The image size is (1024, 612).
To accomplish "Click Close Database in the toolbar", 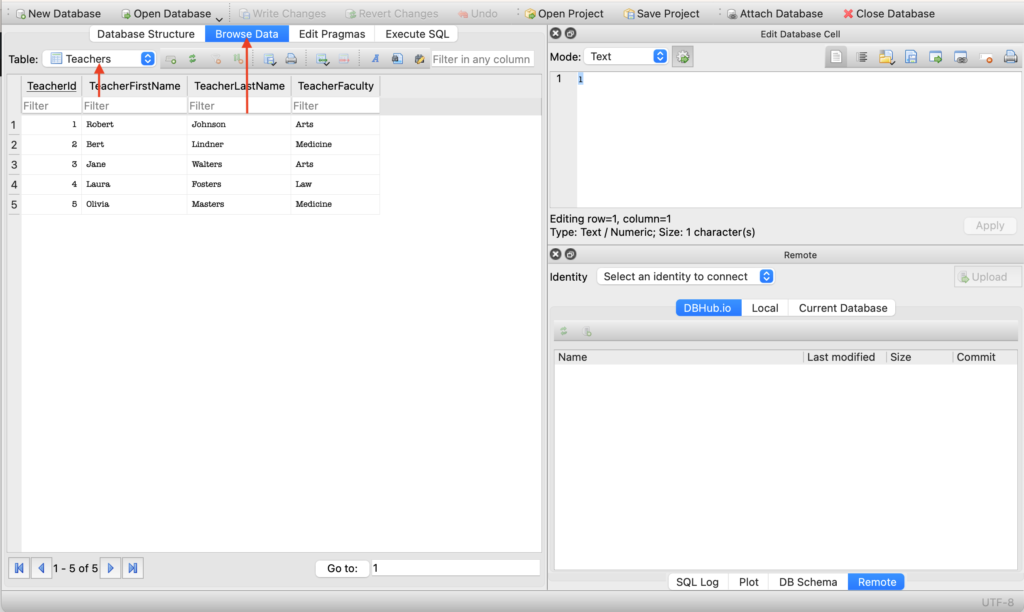I will [x=889, y=14].
